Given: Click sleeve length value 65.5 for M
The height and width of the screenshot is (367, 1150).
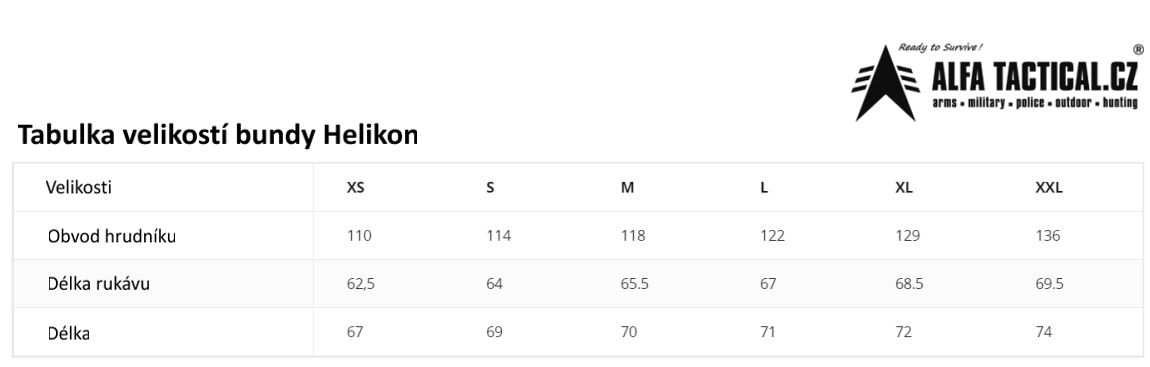Looking at the screenshot, I should [x=634, y=284].
